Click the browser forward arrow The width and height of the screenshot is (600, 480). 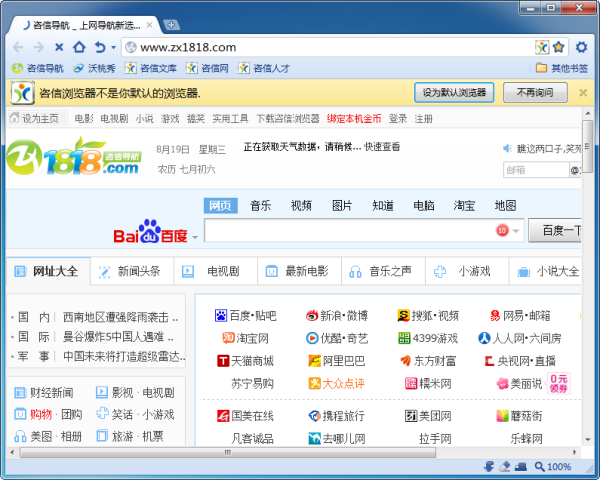point(39,47)
